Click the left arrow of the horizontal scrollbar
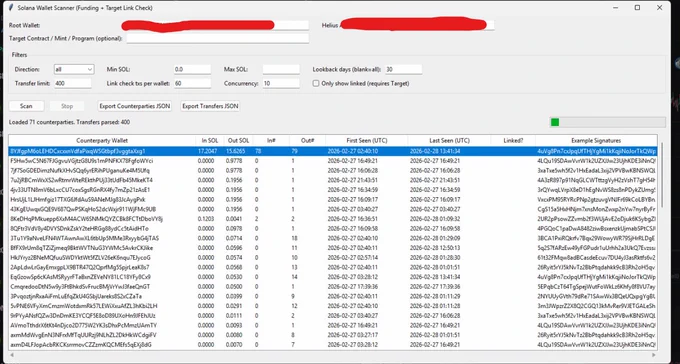680x364 pixels. click(x=12, y=355)
